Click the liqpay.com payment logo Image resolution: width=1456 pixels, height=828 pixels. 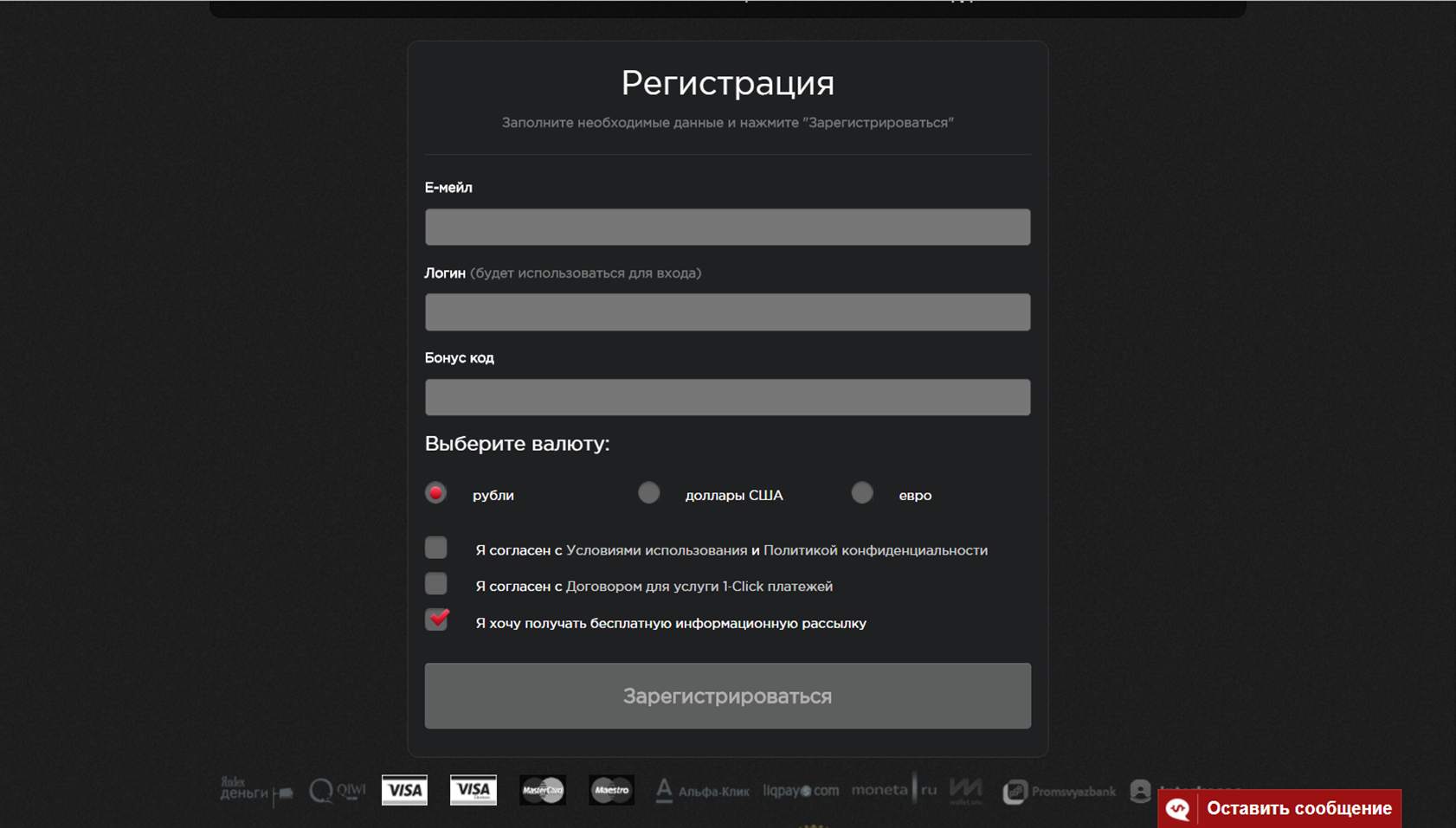pyautogui.click(x=801, y=791)
